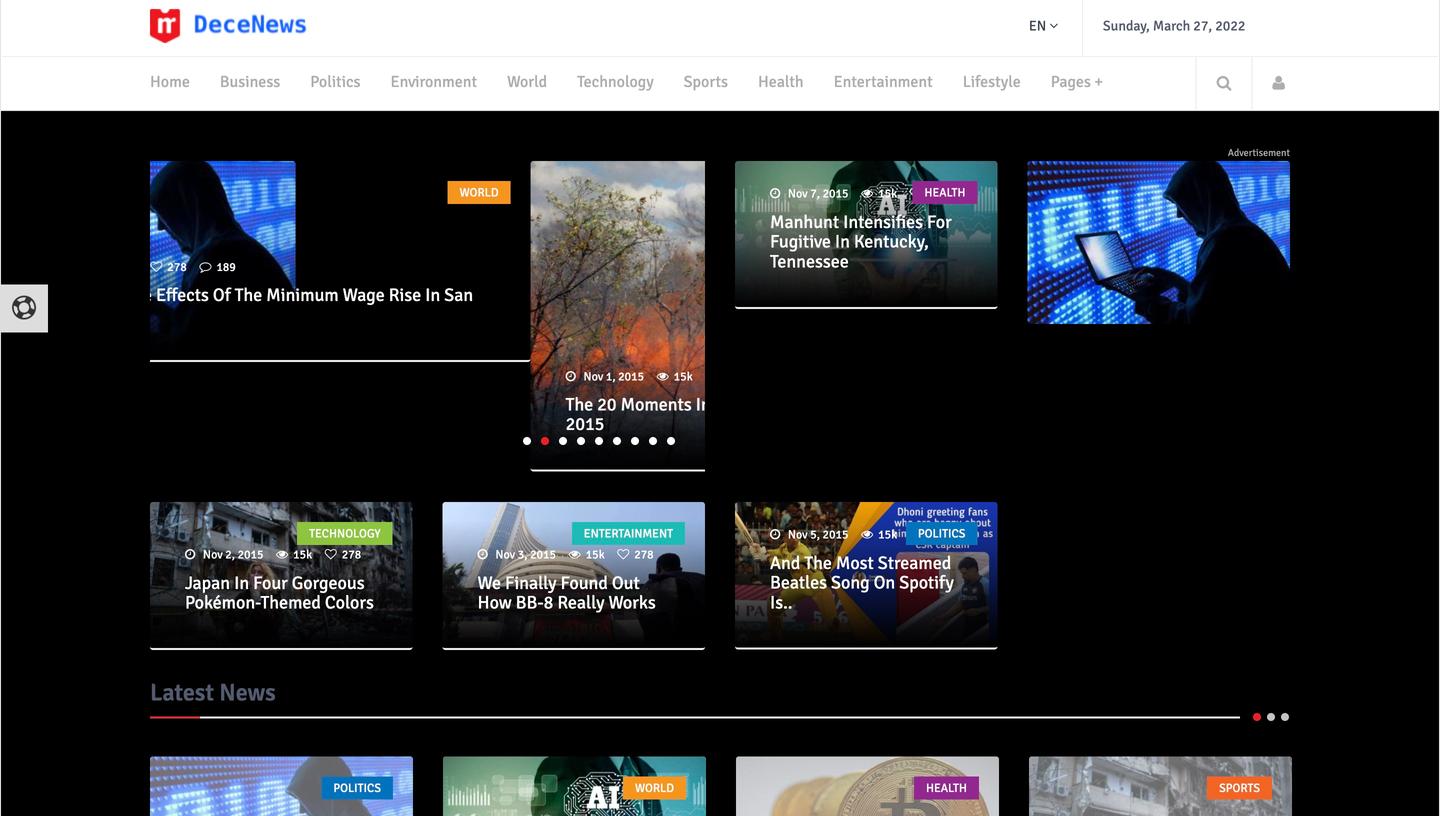Click the orange WORLD tag on the slider card
Viewport: 1440px width, 816px height.
coord(479,192)
